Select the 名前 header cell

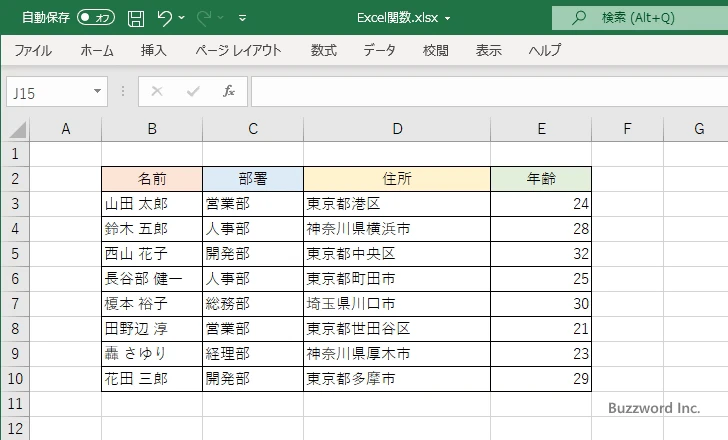coord(152,179)
